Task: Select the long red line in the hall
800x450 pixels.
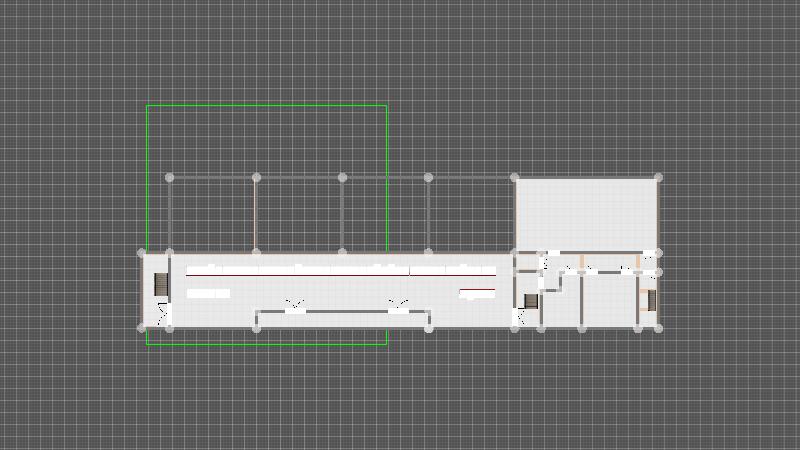Action: coord(340,275)
